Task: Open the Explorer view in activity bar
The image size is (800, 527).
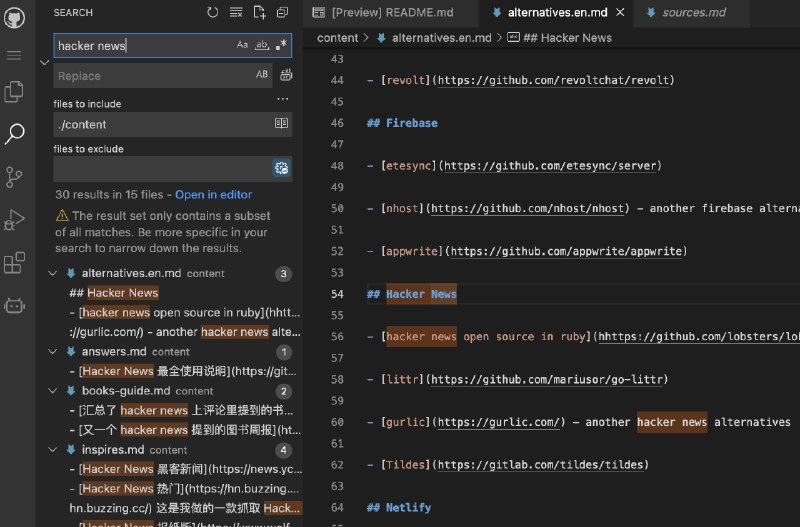Action: pos(14,92)
